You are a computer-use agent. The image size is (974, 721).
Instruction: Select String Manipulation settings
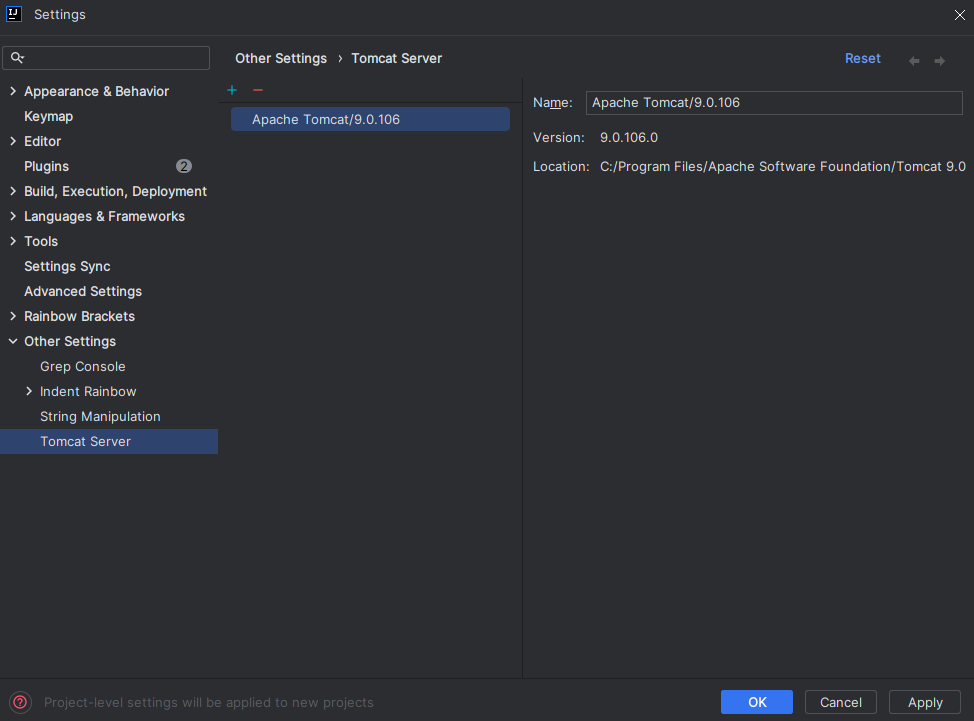[x=100, y=416]
